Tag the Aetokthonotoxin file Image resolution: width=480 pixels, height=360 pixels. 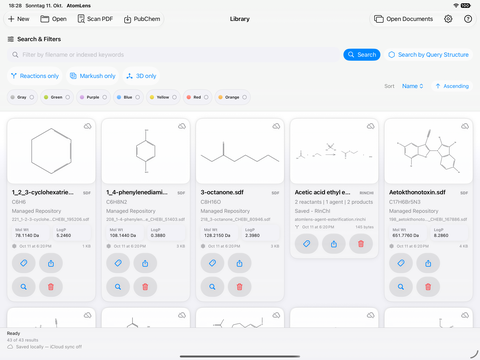tap(401, 263)
